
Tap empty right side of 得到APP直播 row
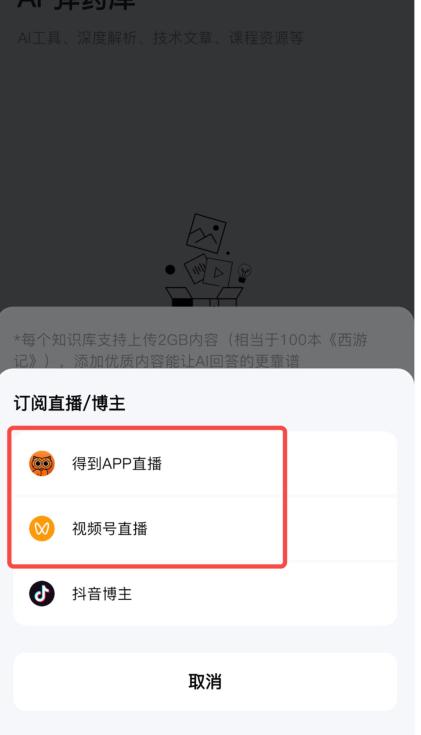click(341, 464)
